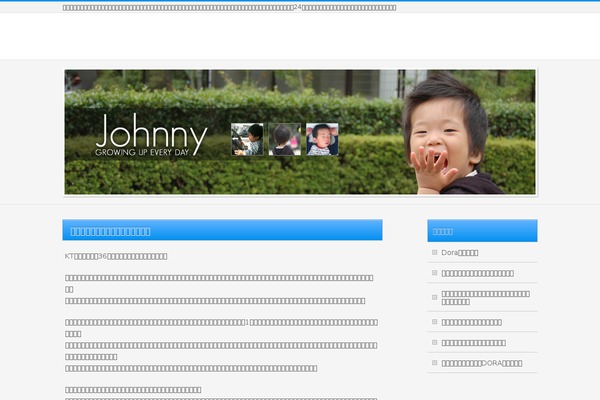Click the blue sidebar section header

pyautogui.click(x=482, y=230)
